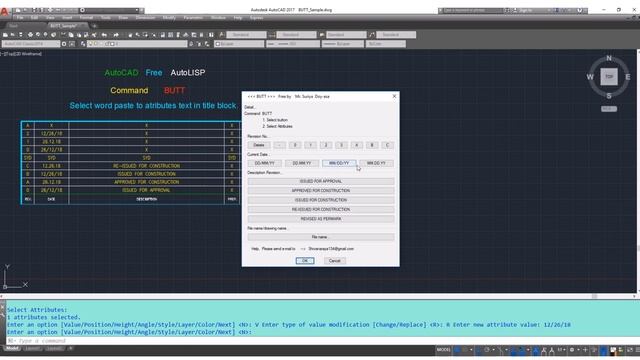This screenshot has height=360, width=640.
Task: Click the N compass direction on ViewCube
Action: pos(609,58)
